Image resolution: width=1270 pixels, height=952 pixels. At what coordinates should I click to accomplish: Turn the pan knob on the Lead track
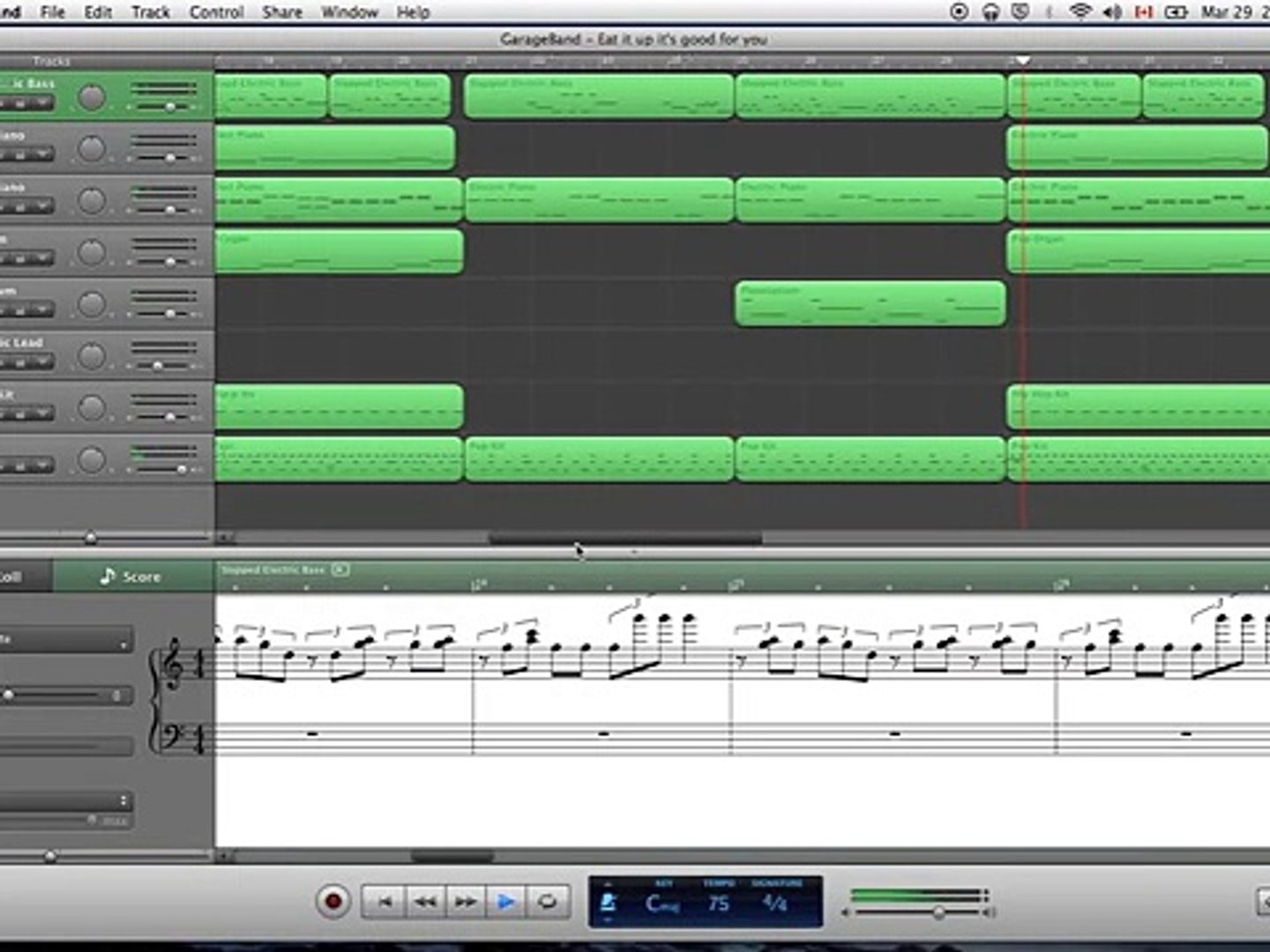(x=92, y=357)
